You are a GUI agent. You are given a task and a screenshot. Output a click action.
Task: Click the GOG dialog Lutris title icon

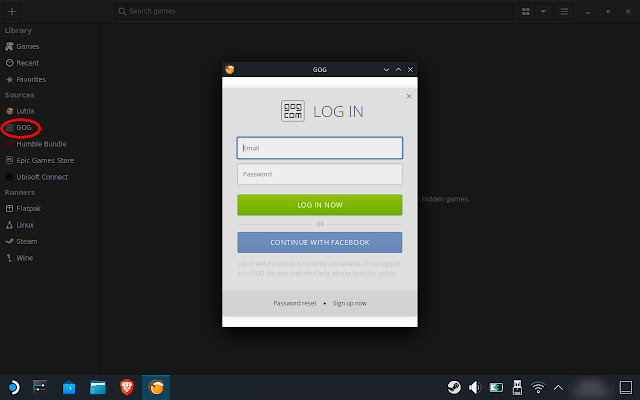(230, 69)
